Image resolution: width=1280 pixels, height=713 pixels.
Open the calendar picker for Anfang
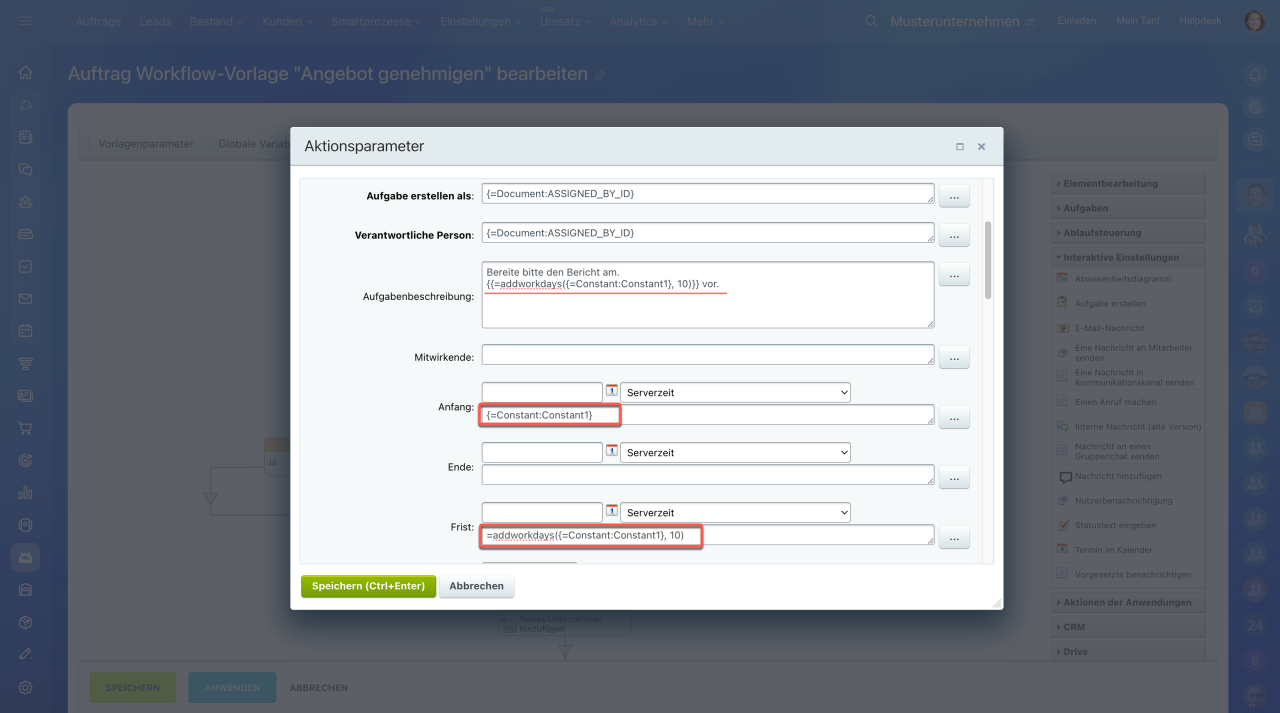coord(612,391)
